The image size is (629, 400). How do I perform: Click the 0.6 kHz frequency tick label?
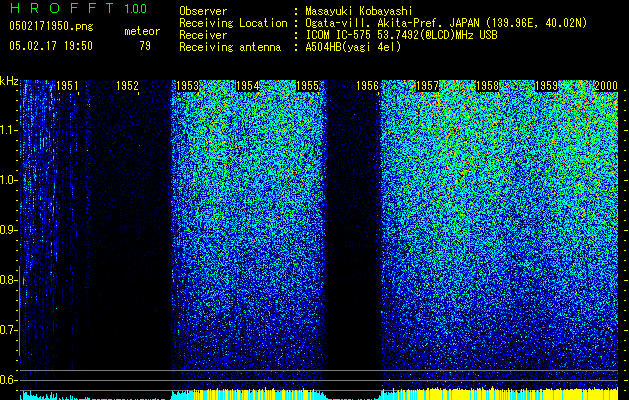tap(7, 380)
